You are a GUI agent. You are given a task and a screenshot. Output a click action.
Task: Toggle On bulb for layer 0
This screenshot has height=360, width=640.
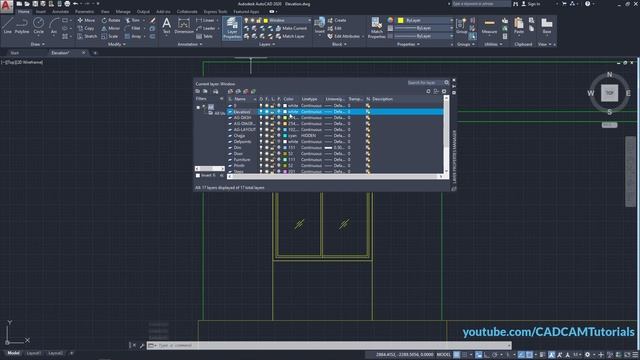point(261,106)
